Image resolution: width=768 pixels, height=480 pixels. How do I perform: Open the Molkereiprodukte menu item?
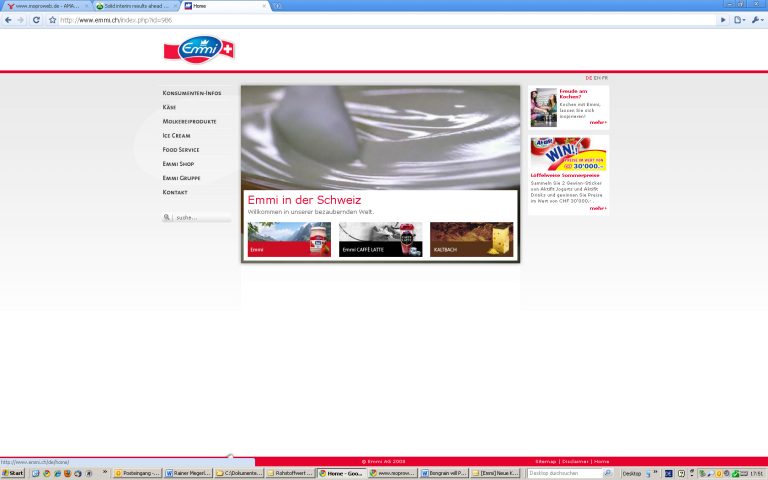[190, 121]
